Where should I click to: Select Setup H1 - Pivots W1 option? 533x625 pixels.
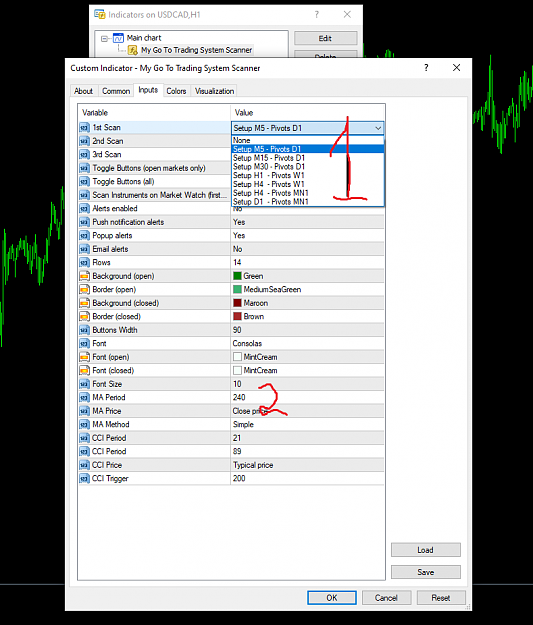pyautogui.click(x=308, y=175)
